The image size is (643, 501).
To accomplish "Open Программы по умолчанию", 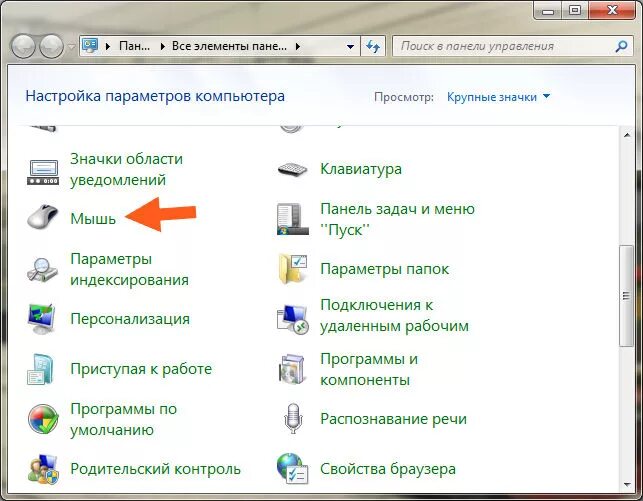I will pos(123,419).
